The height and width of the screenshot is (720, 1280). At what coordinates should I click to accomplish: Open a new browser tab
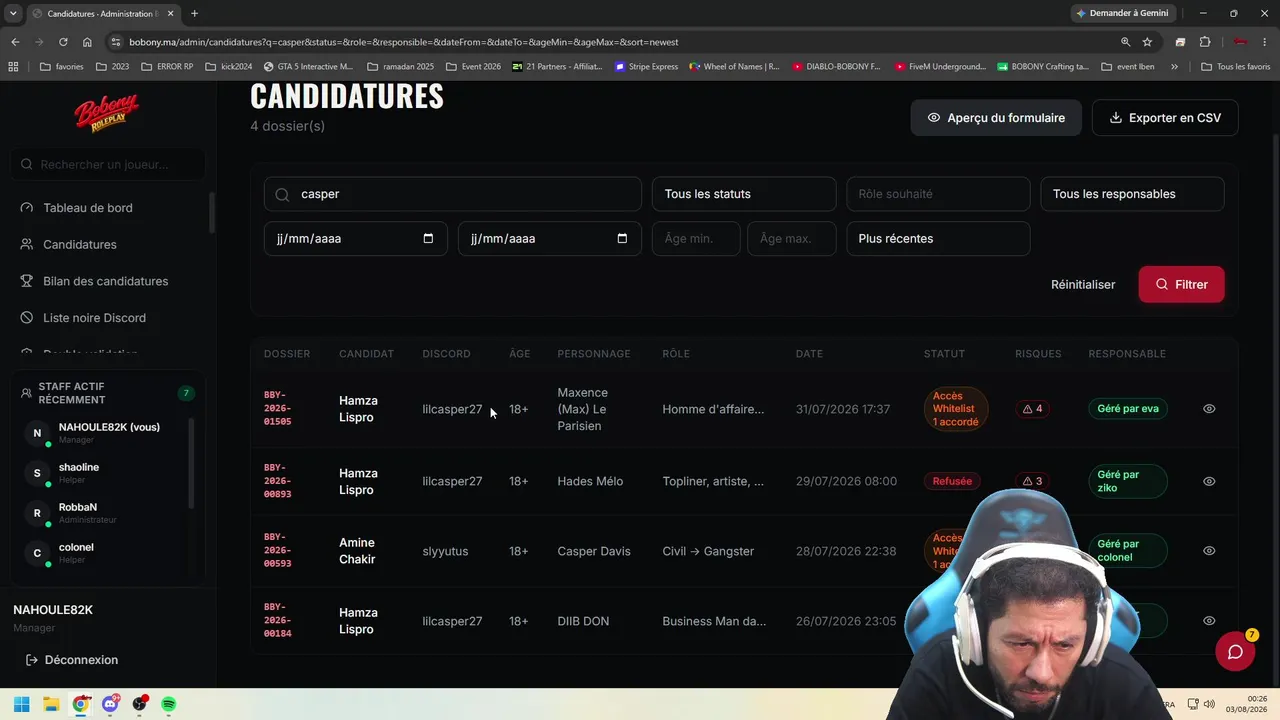point(194,13)
